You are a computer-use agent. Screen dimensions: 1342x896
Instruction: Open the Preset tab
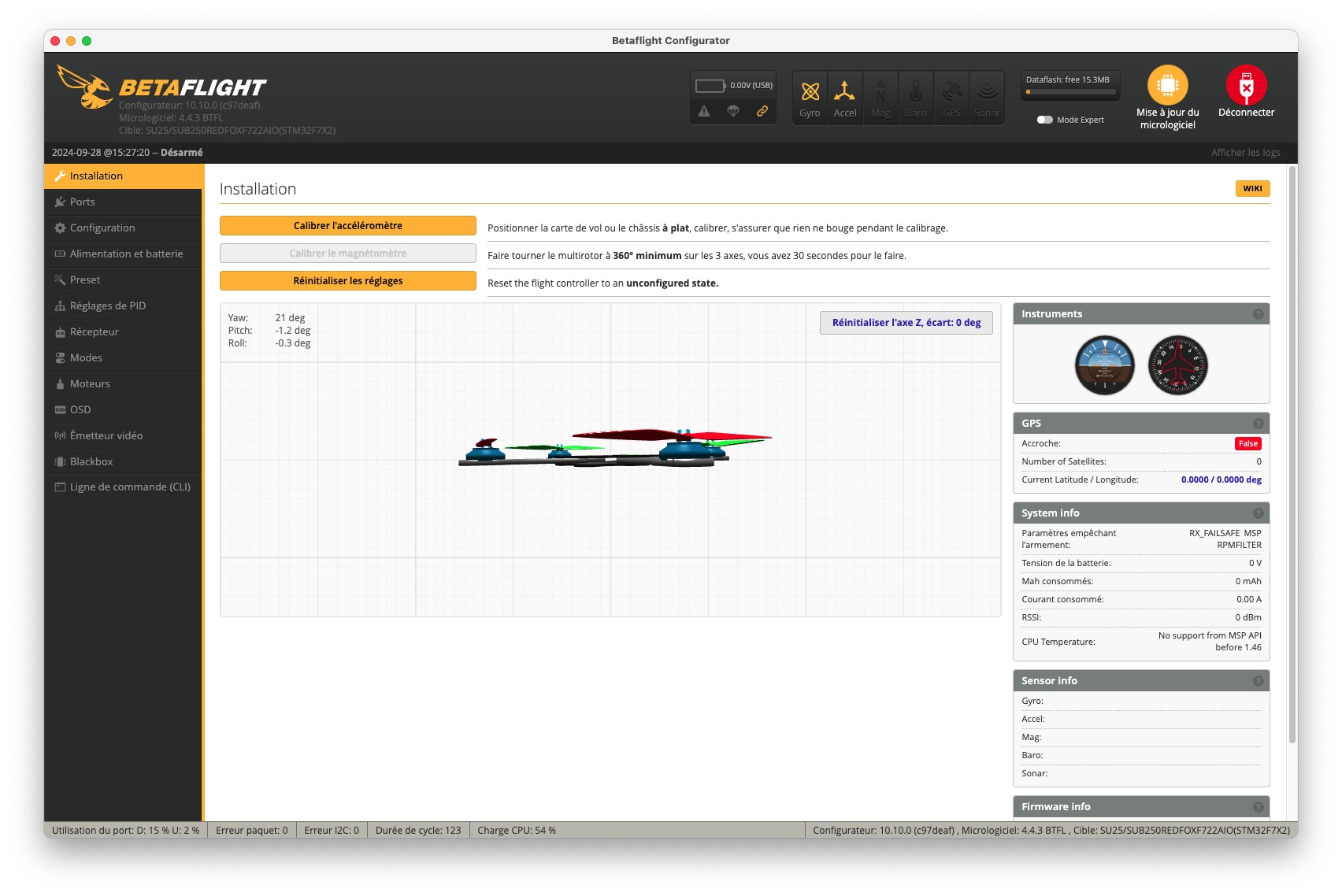coord(124,280)
